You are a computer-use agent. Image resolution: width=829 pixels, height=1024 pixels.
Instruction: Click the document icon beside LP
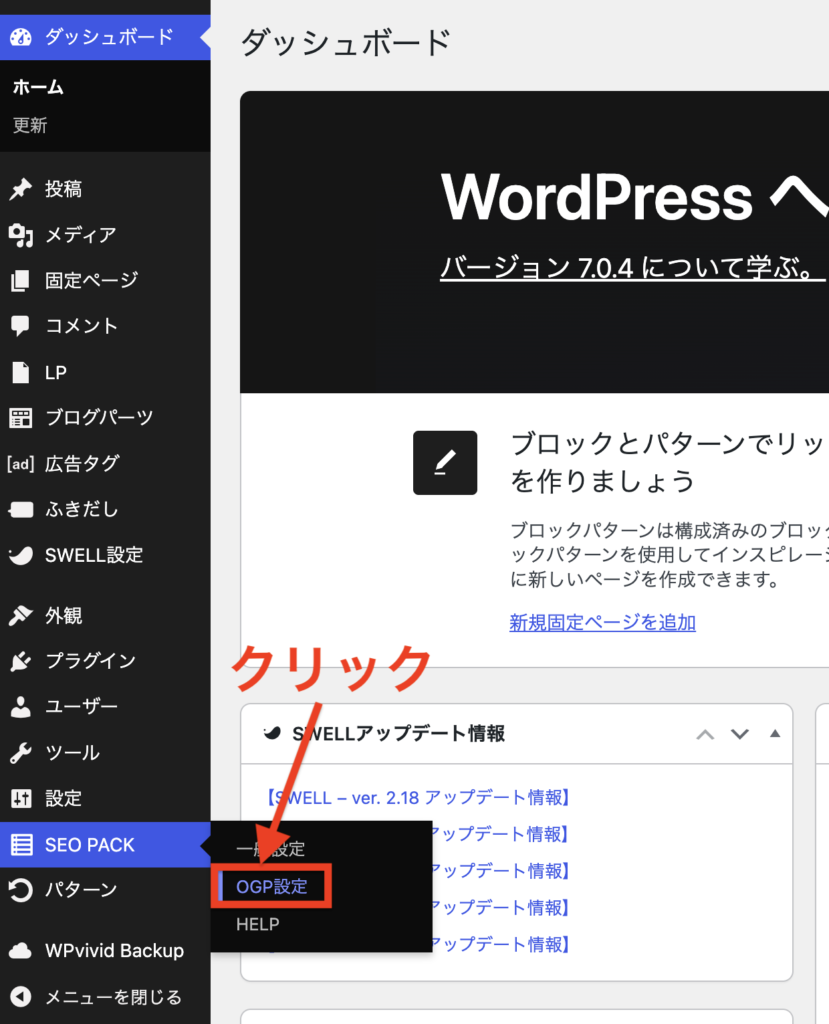(x=20, y=372)
